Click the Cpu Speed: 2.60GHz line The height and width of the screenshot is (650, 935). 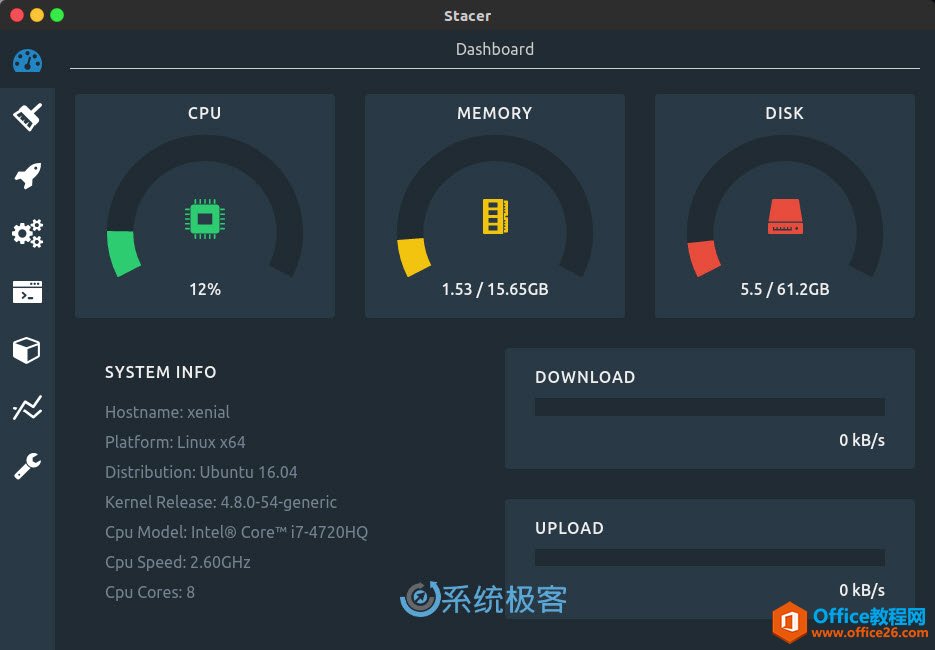(178, 562)
